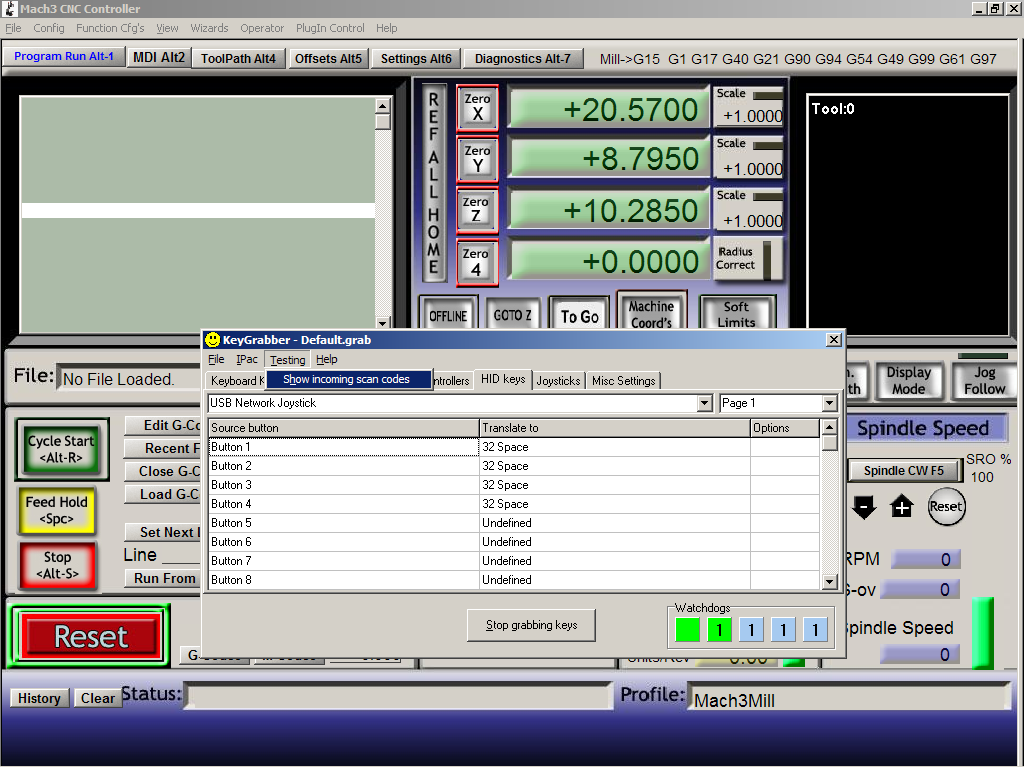Image resolution: width=1024 pixels, height=768 pixels.
Task: Click the first green watchdog indicator
Action: coord(687,630)
